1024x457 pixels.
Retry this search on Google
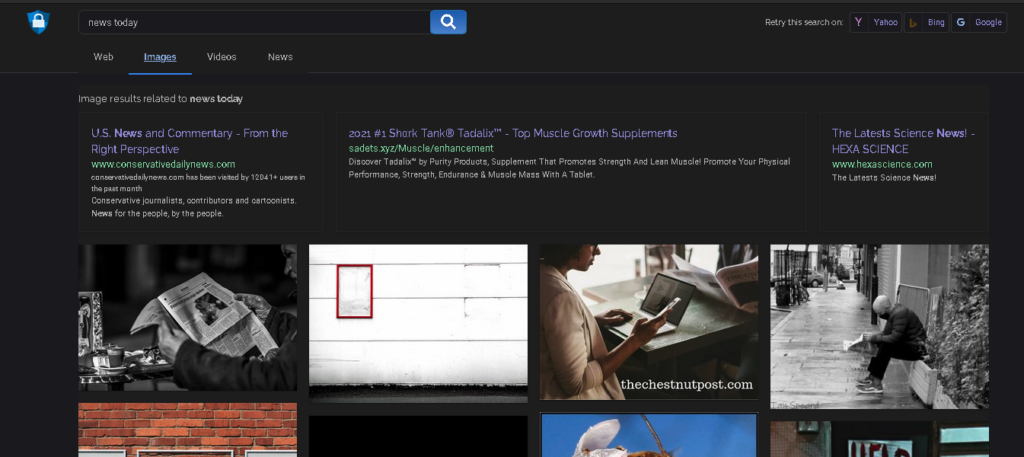pos(979,22)
